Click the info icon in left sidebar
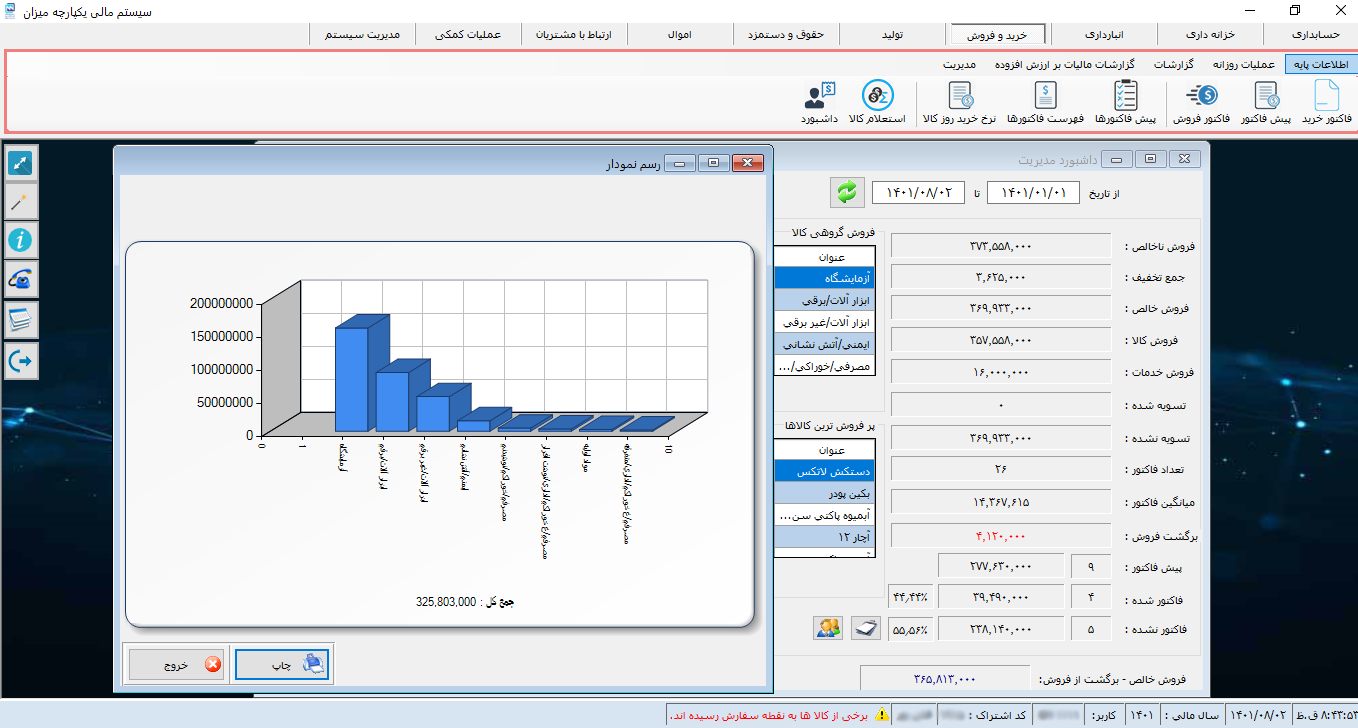Viewport: 1358px width, 728px height. click(21, 240)
